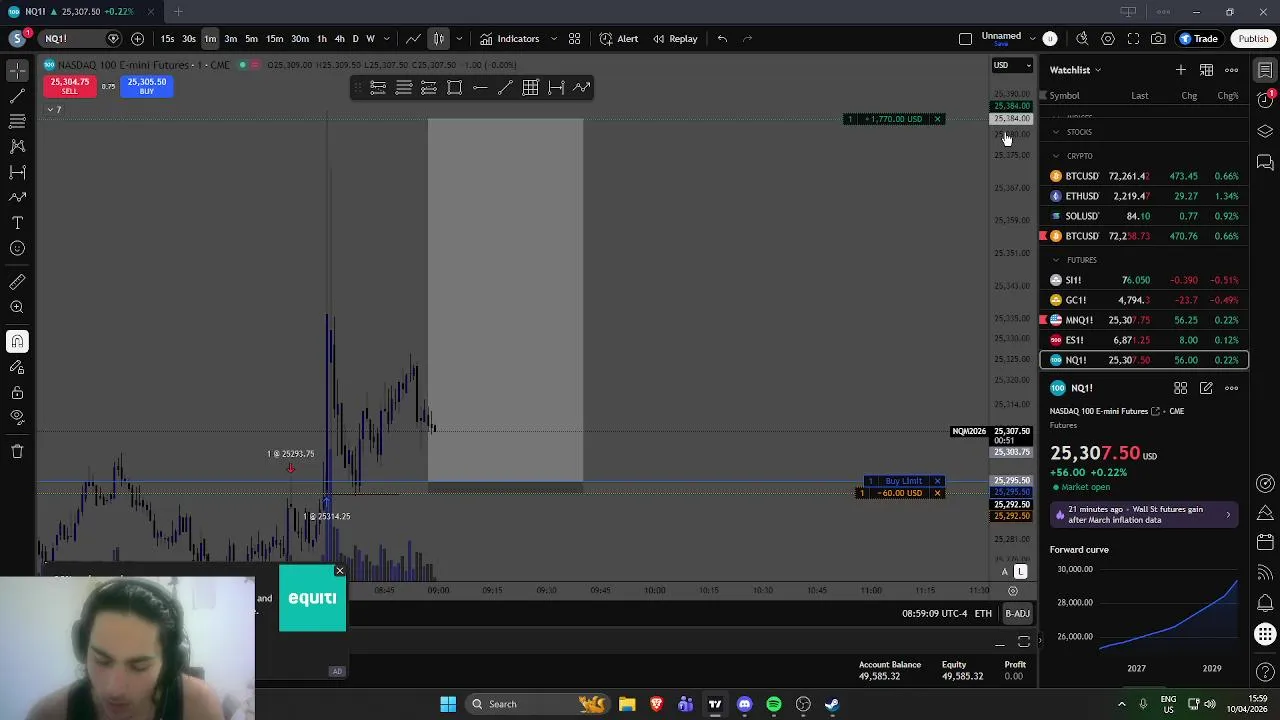Toggle the magnet mode
Screen dimensions: 1280x720
pos(17,342)
